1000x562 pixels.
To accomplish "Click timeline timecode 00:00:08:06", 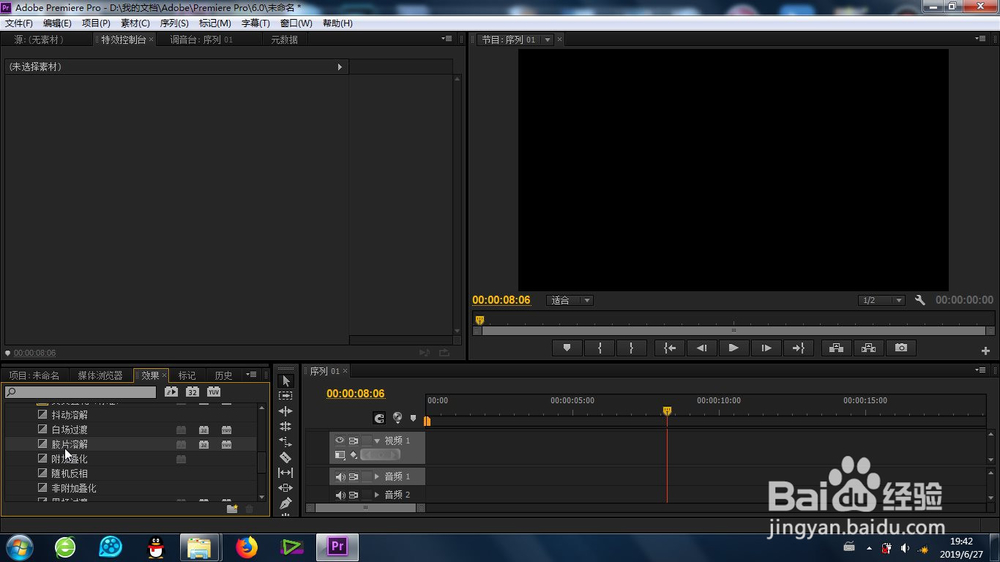I will (355, 394).
